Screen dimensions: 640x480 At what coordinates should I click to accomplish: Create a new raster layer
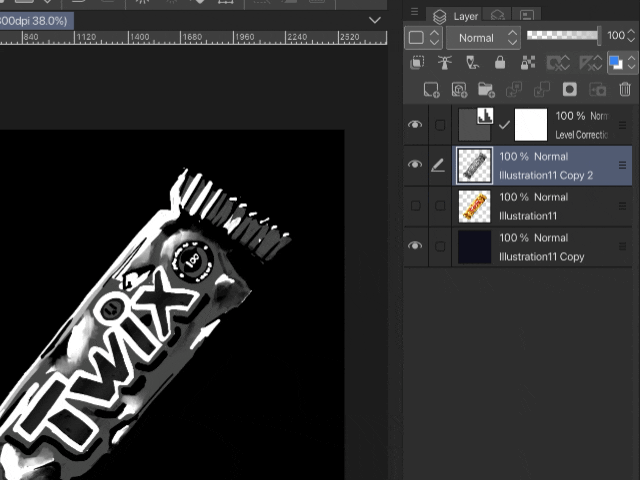click(x=431, y=90)
